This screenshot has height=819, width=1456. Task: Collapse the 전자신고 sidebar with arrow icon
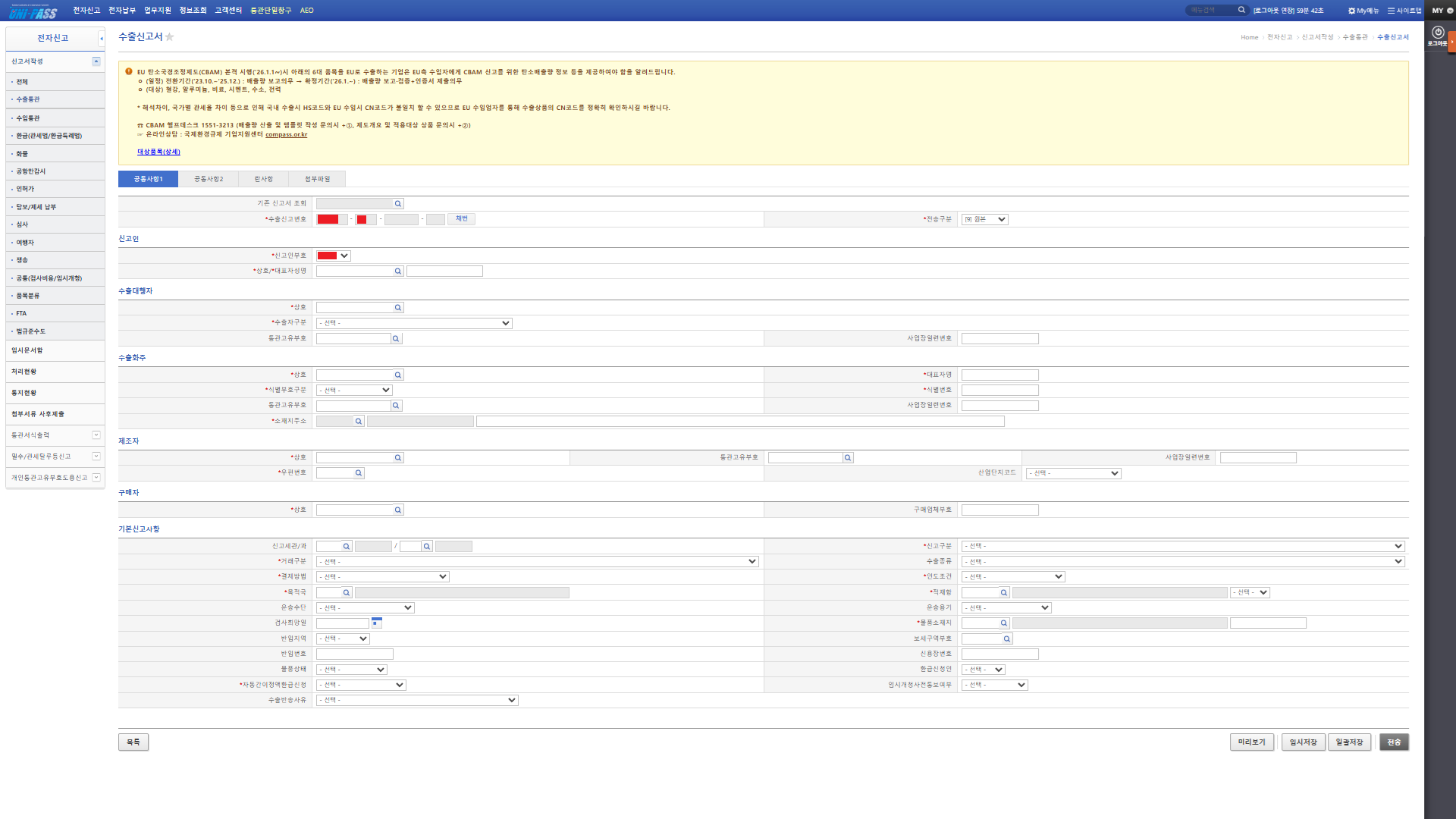click(102, 38)
